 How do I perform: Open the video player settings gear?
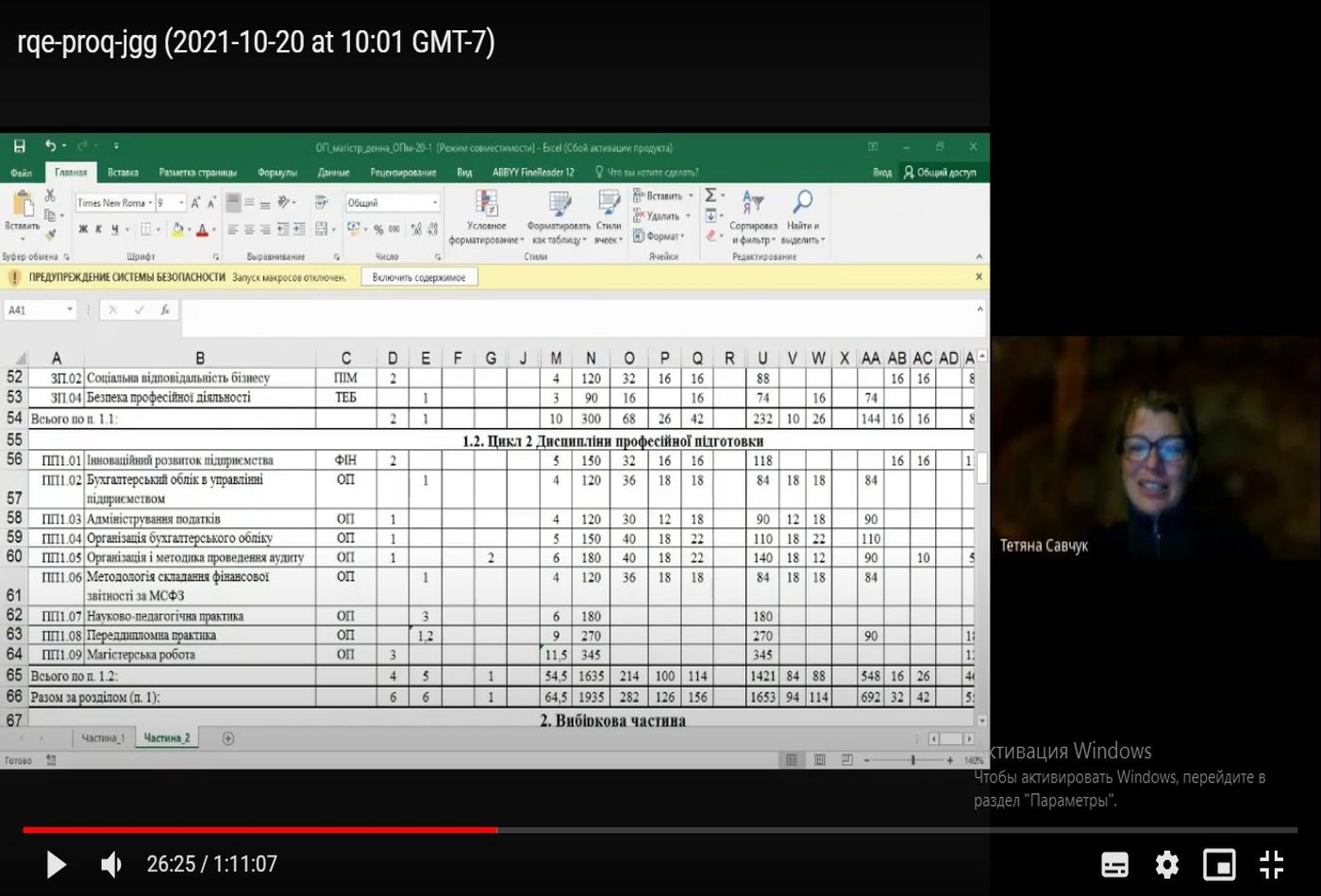click(x=1167, y=864)
